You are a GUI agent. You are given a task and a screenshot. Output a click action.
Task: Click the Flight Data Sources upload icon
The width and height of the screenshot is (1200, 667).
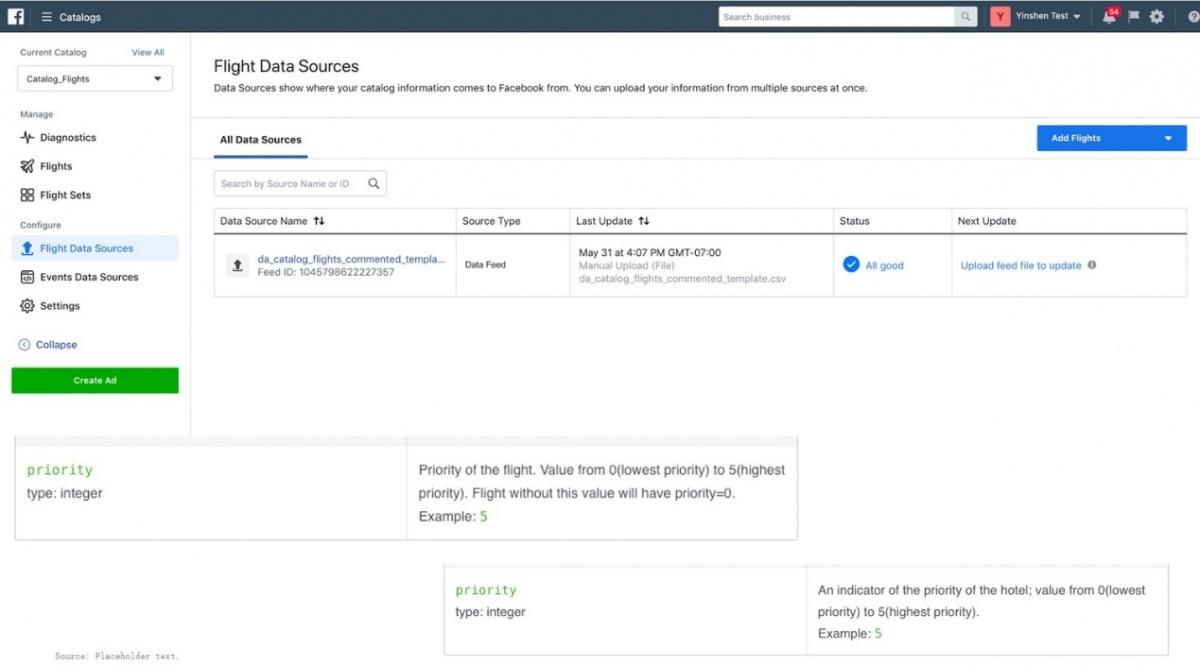click(x=27, y=249)
